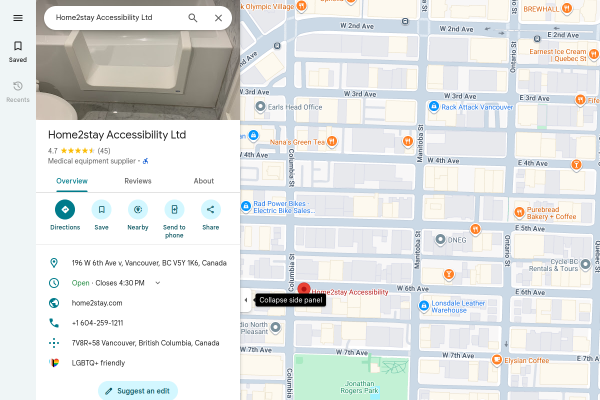
Task: Expand the opening hours dropdown
Action: 158,283
